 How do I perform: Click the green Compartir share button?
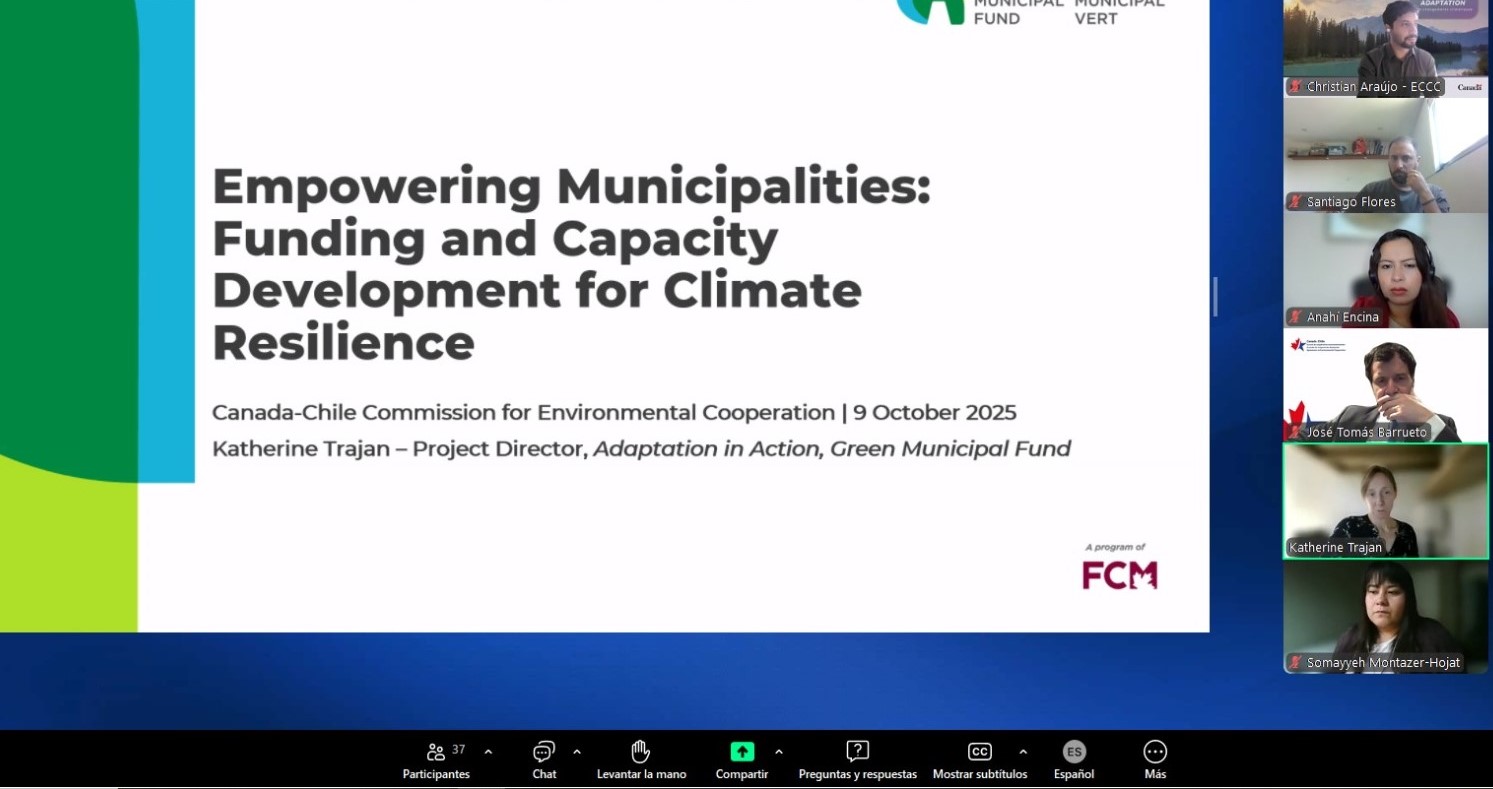[x=742, y=752]
